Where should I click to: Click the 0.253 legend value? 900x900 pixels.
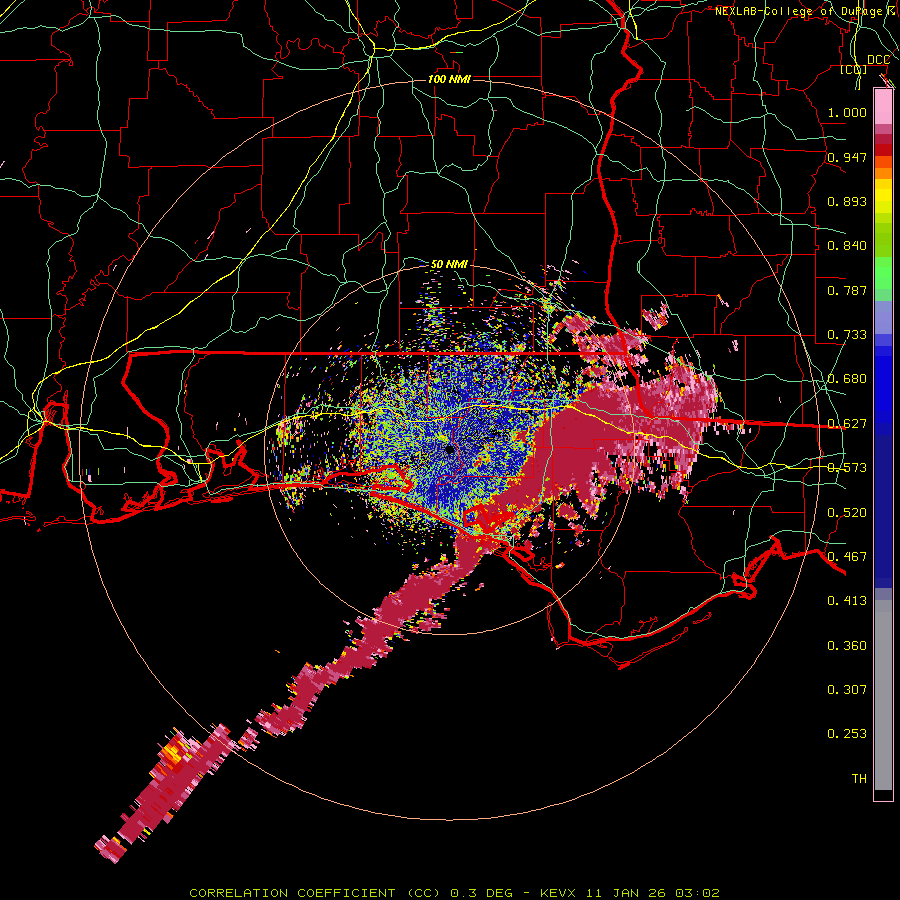point(847,734)
